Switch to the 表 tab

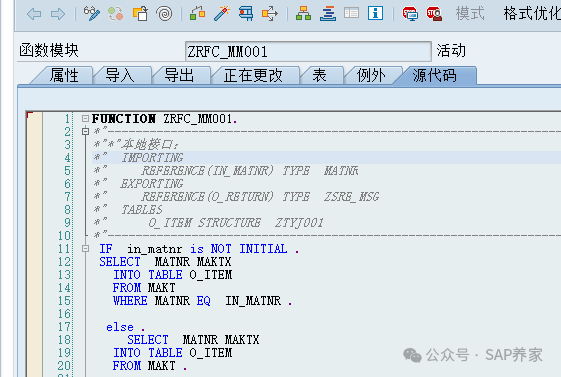click(319, 75)
